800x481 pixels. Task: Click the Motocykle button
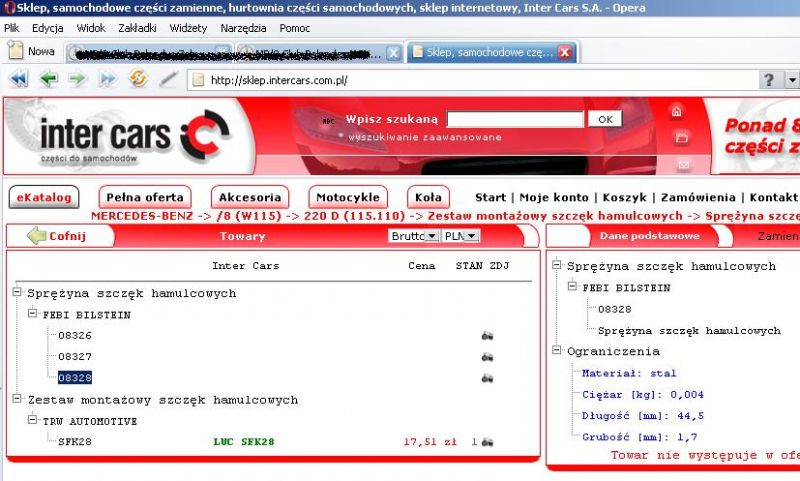tap(348, 197)
